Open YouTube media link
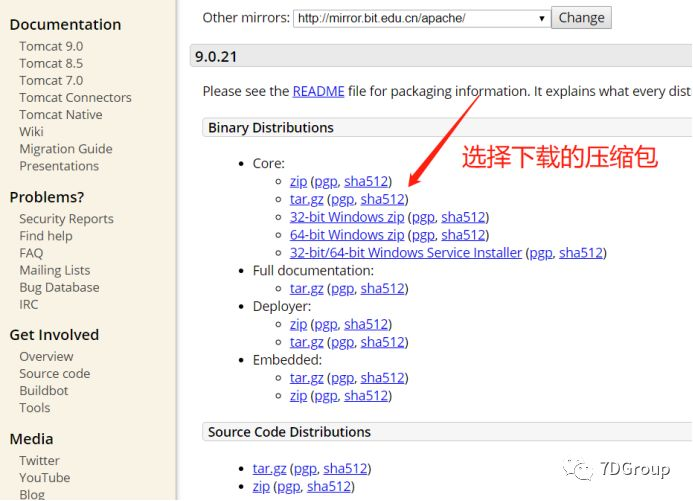This screenshot has height=501, width=693. pos(45,478)
